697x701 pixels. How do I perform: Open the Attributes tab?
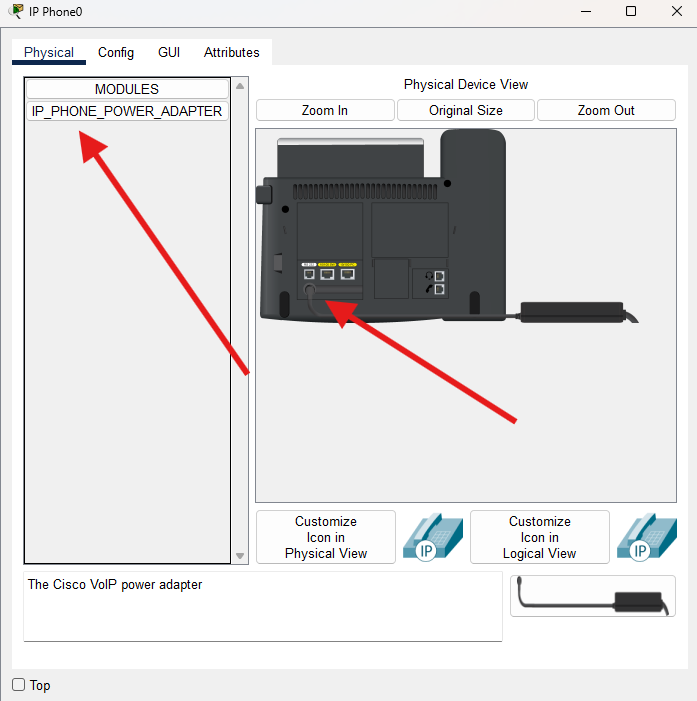(x=232, y=52)
